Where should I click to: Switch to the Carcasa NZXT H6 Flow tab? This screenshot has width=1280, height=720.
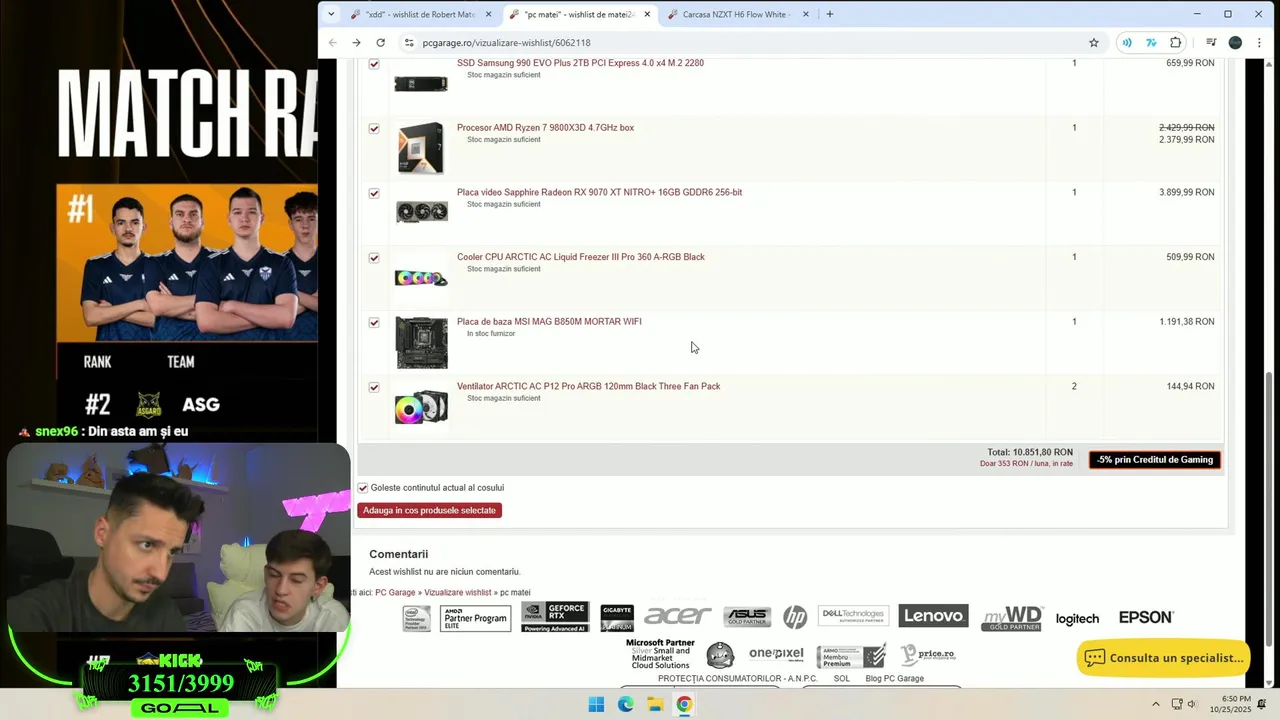pyautogui.click(x=736, y=15)
